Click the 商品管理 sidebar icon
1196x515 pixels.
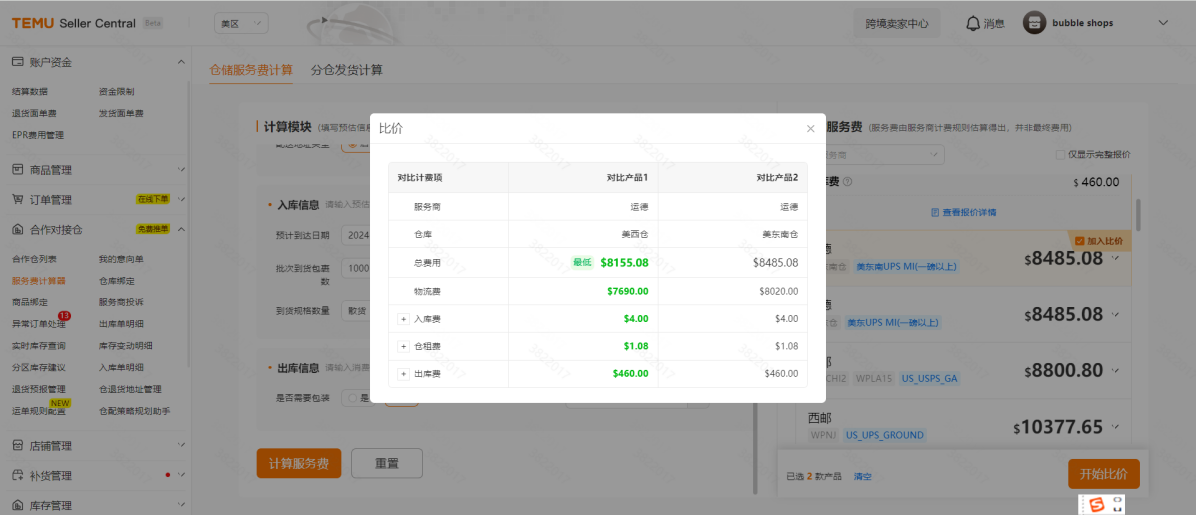17,170
